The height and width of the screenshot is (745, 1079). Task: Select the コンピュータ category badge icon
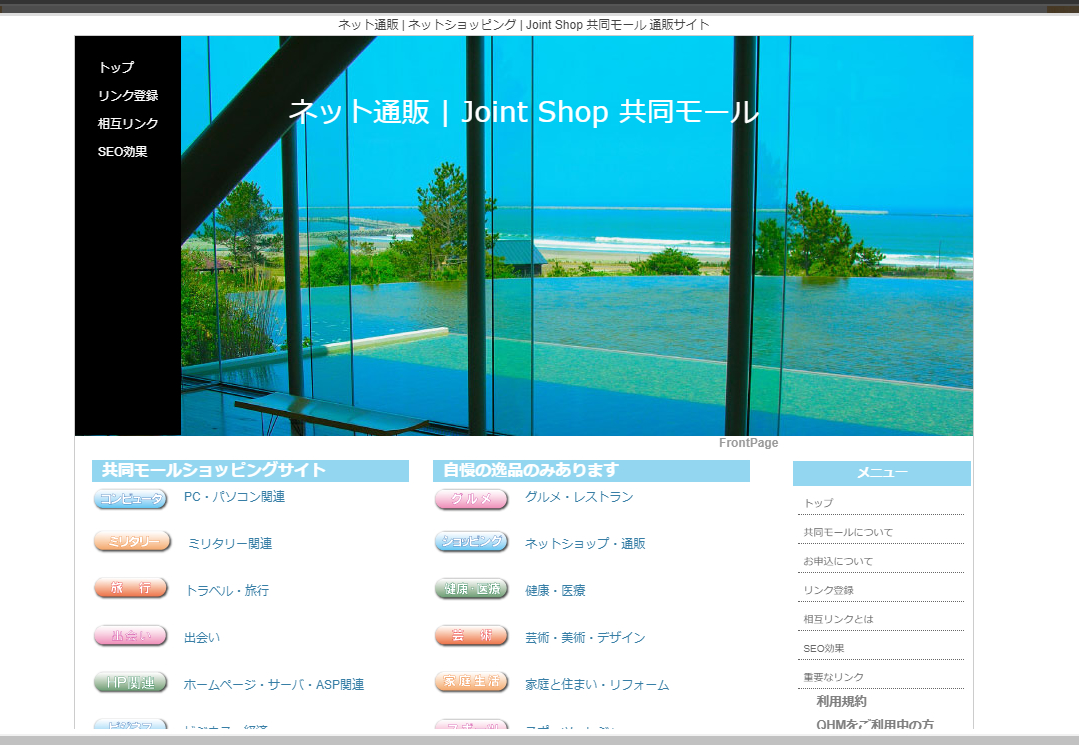[x=130, y=498]
